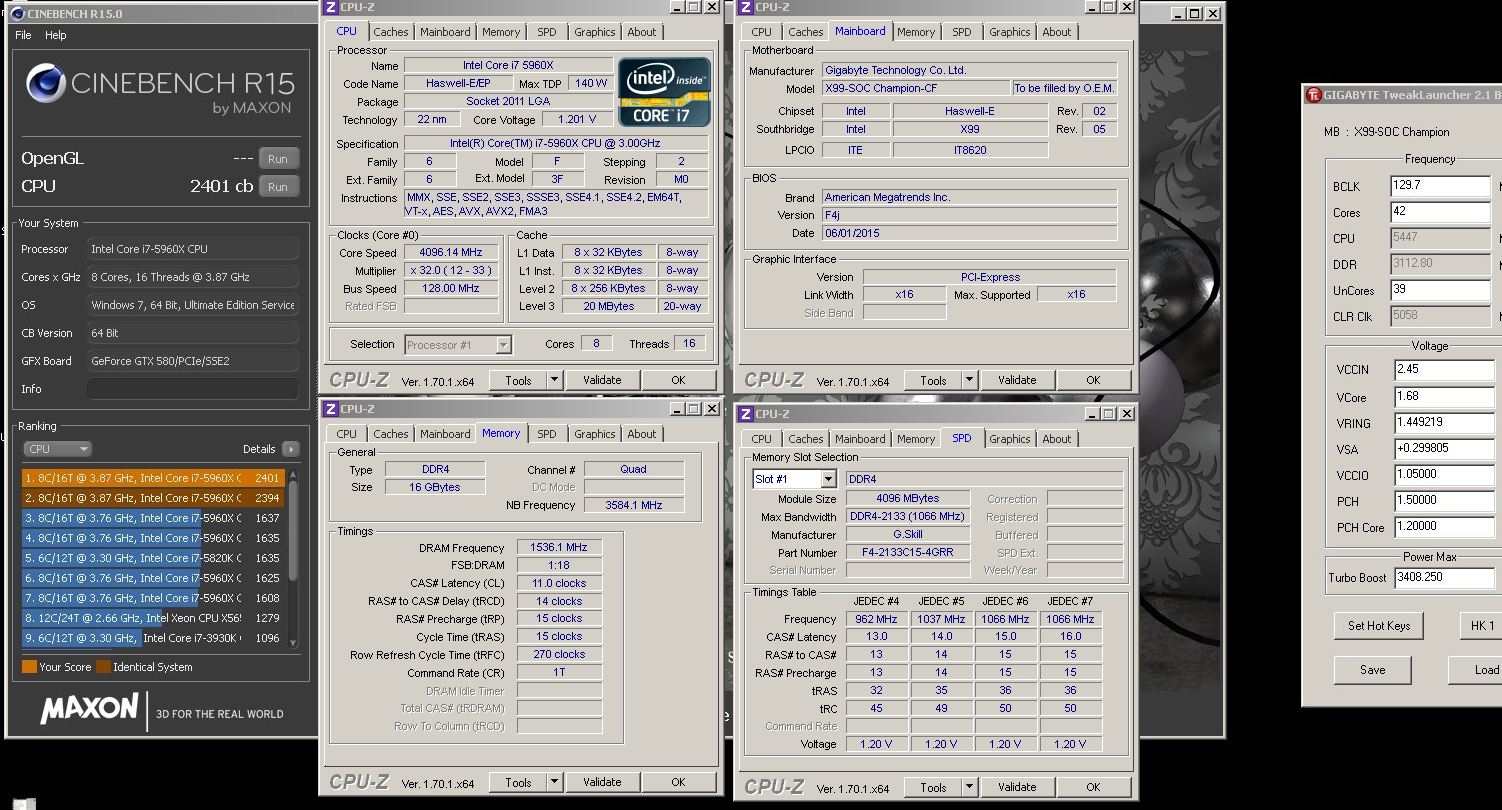Click OK in Mainboard window
The height and width of the screenshot is (810, 1502).
click(x=1093, y=380)
